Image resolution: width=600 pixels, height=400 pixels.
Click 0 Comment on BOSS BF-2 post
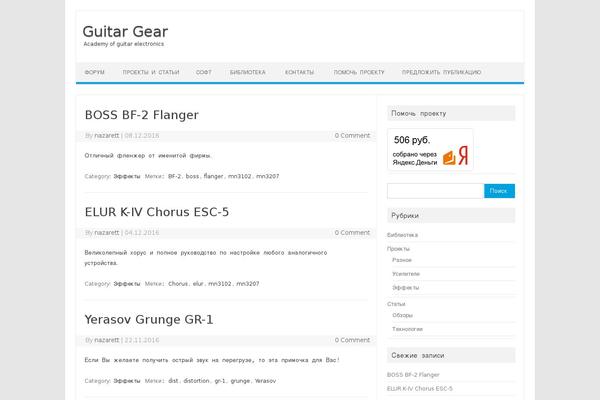click(352, 135)
